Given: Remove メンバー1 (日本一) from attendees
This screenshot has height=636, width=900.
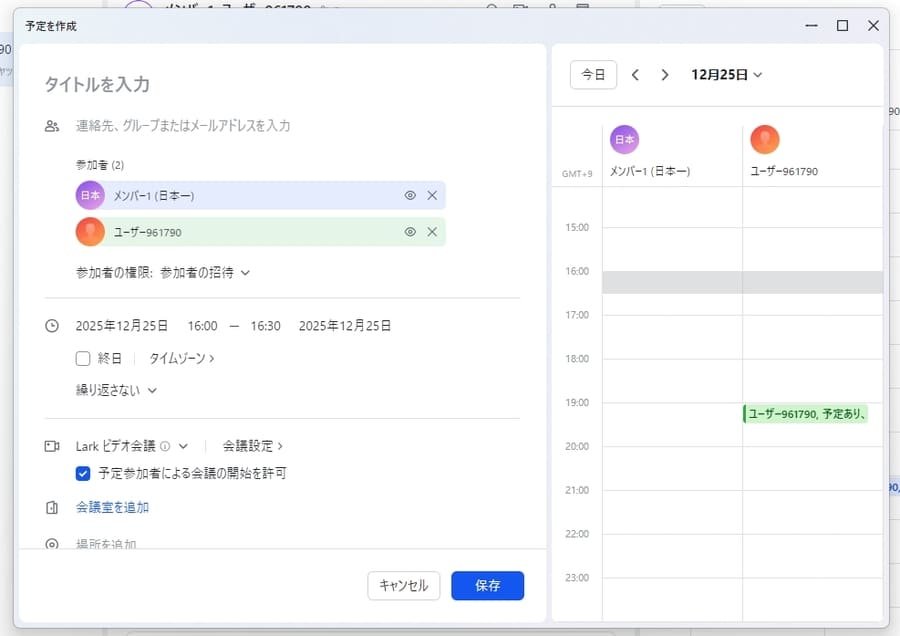Looking at the screenshot, I should [432, 196].
